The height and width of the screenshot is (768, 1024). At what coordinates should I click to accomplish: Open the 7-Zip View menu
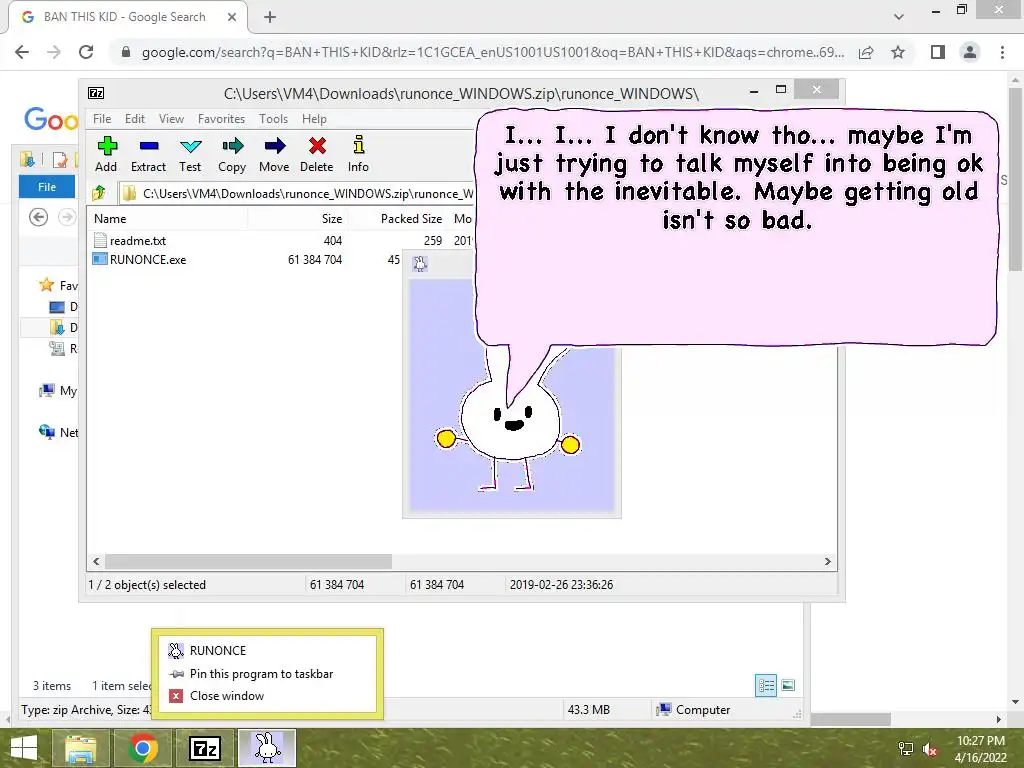(x=171, y=119)
